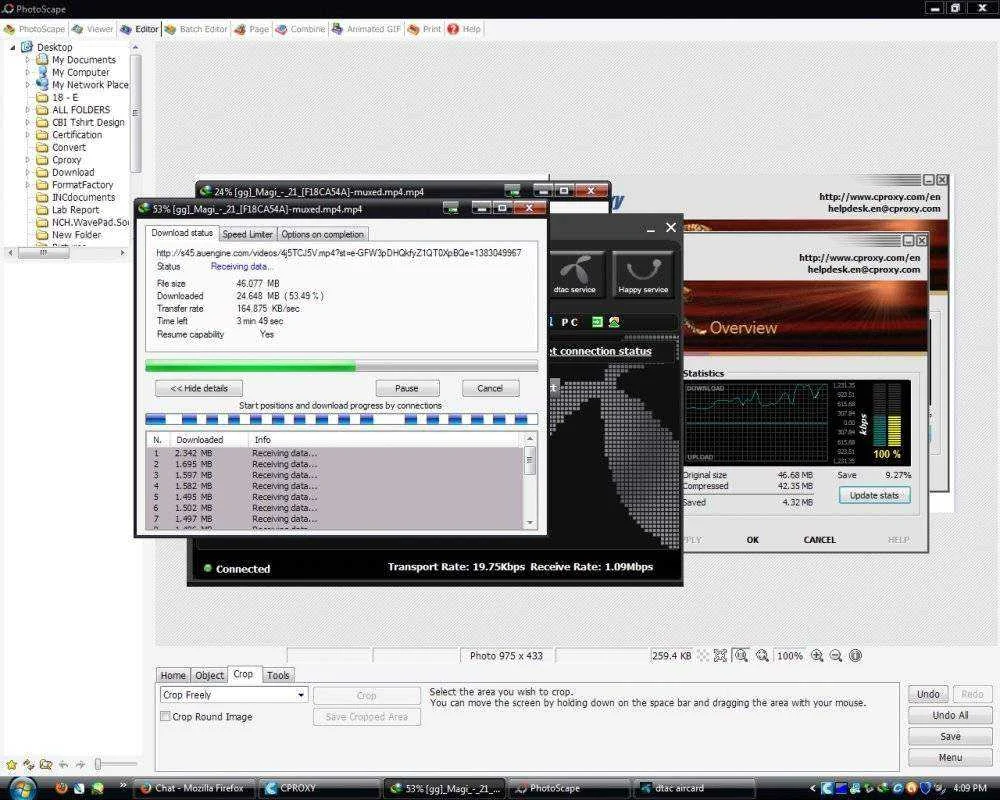This screenshot has width=1000, height=800.
Task: Click Update stats in CPROXY window
Action: coord(874,495)
